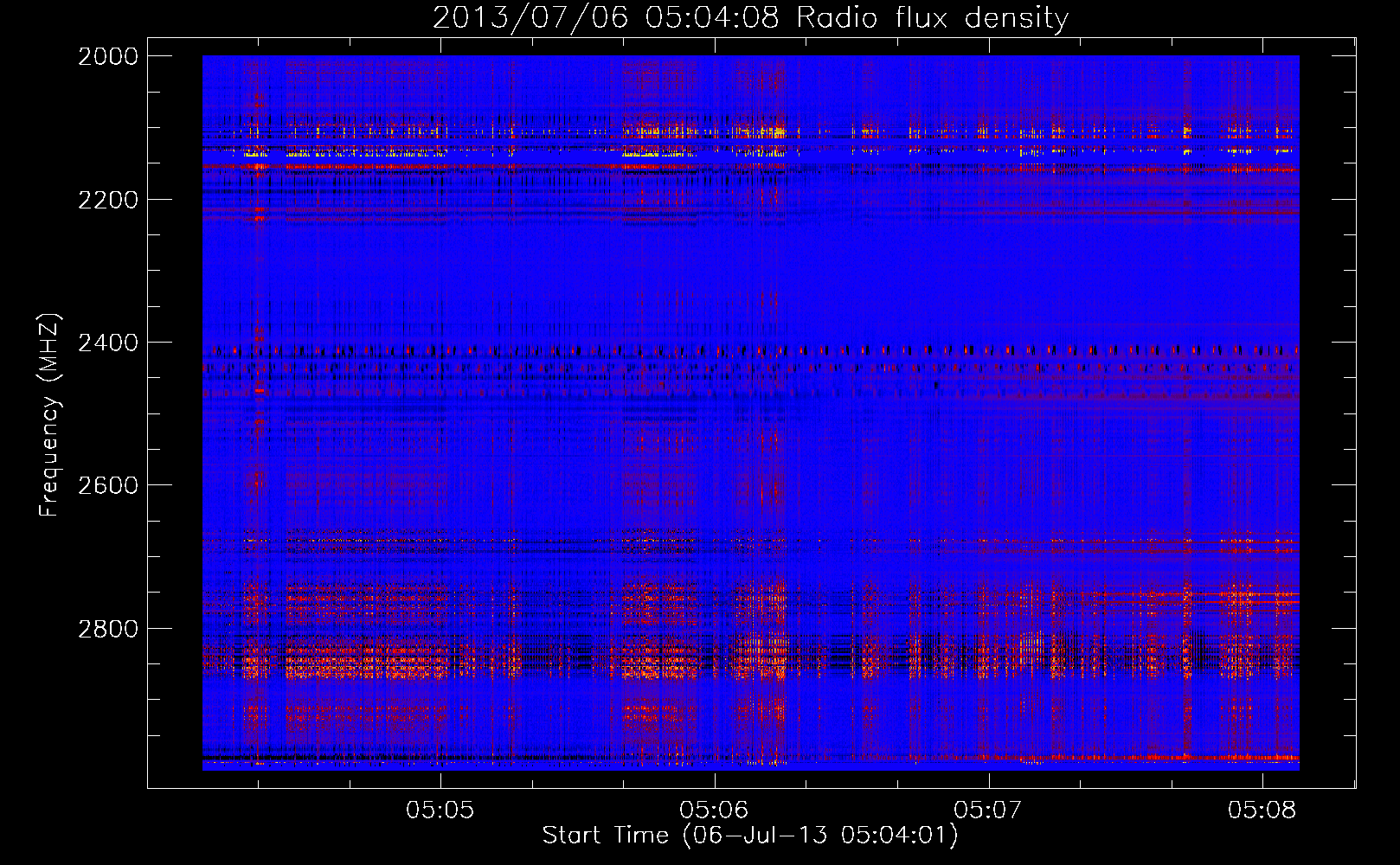Viewport: 1400px width, 865px height.
Task: Click the 2400 frequency axis label
Action: tap(108, 343)
